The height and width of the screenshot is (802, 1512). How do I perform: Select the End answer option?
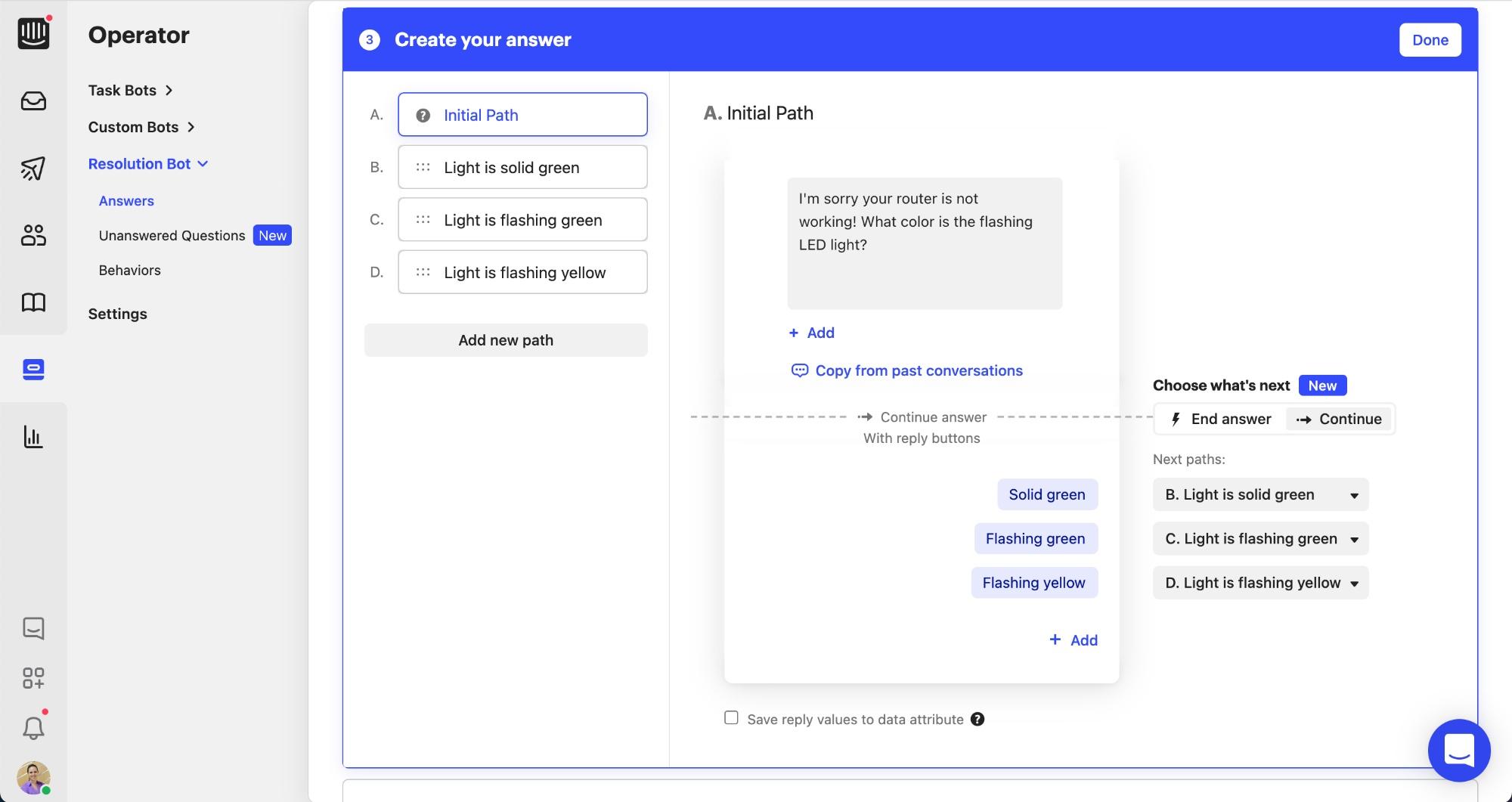pyautogui.click(x=1220, y=419)
